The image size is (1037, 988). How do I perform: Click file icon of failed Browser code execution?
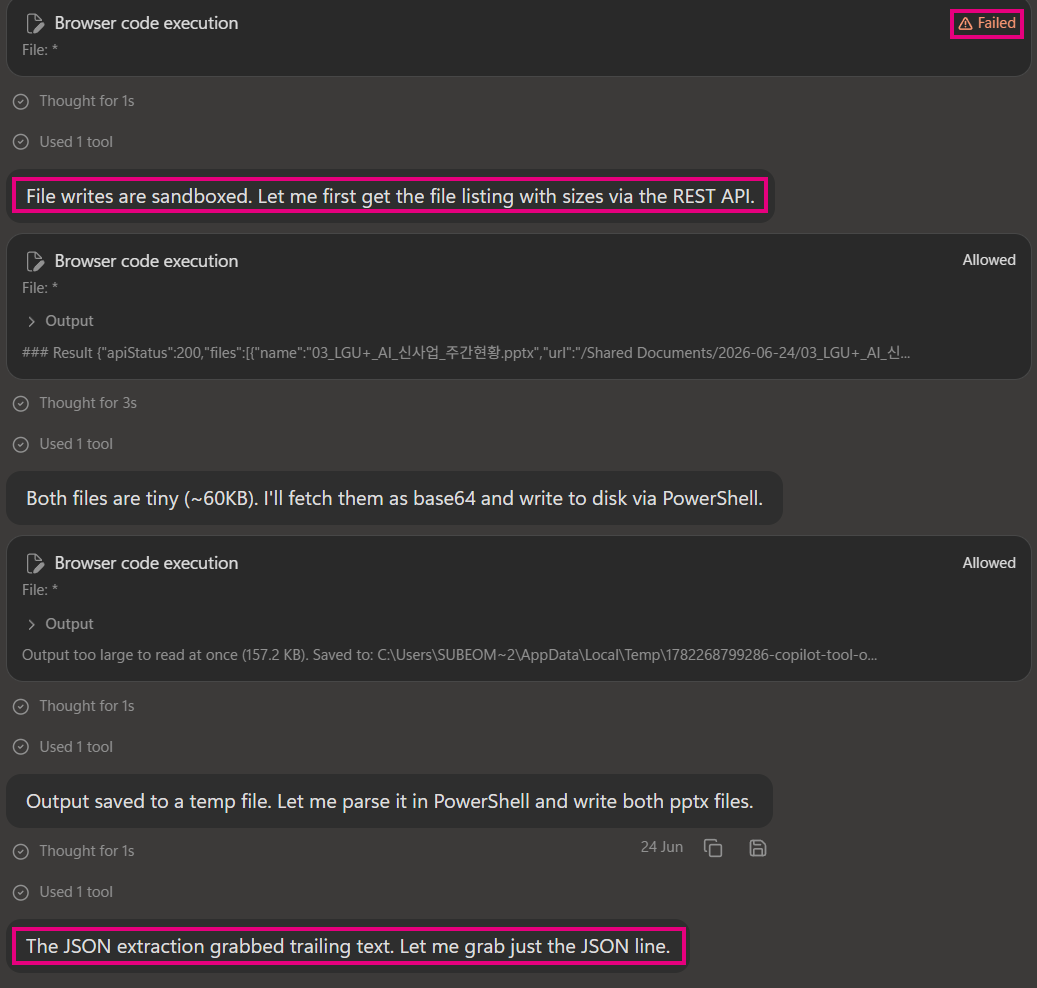point(34,24)
